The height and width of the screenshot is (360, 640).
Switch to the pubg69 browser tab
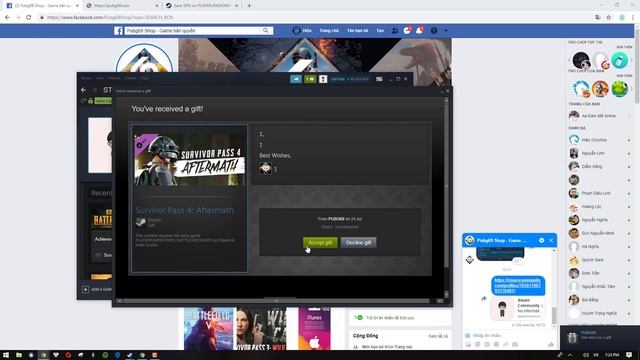point(122,6)
